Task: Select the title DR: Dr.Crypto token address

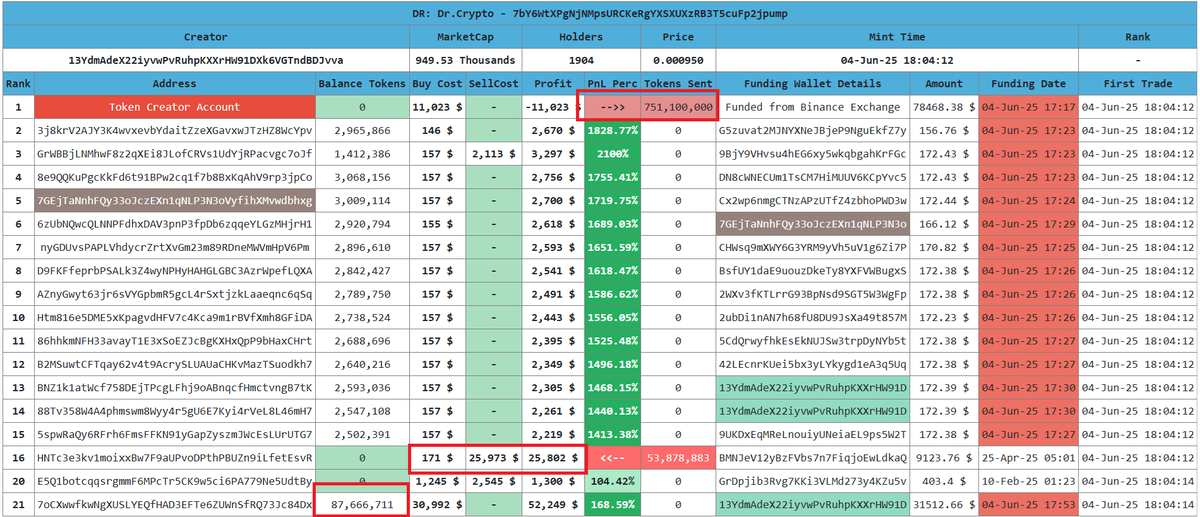Action: 600,13
